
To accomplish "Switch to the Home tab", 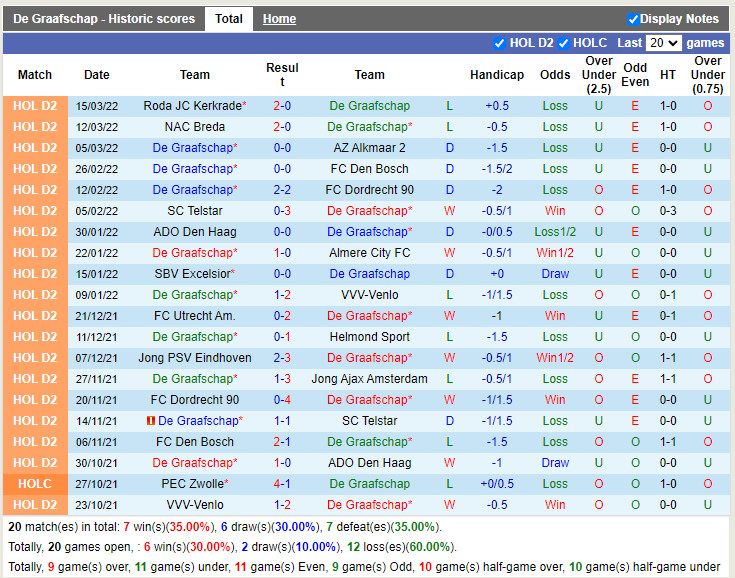I will tap(279, 19).
